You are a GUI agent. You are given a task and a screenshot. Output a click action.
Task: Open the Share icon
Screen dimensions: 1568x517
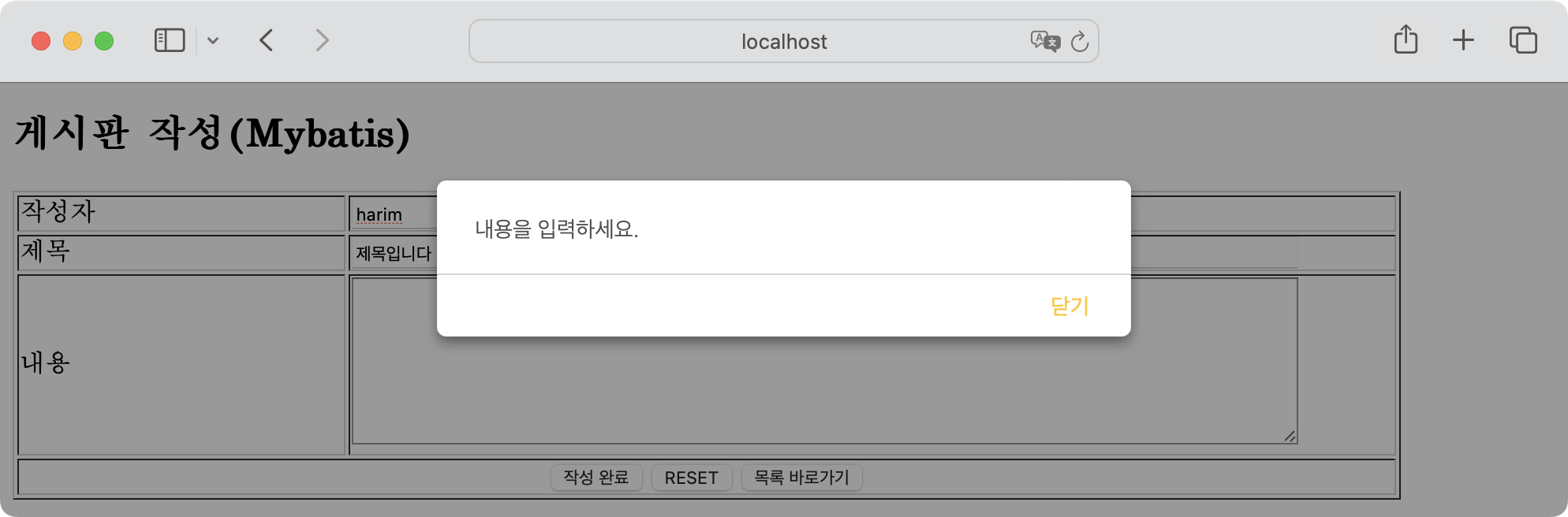pos(1406,39)
